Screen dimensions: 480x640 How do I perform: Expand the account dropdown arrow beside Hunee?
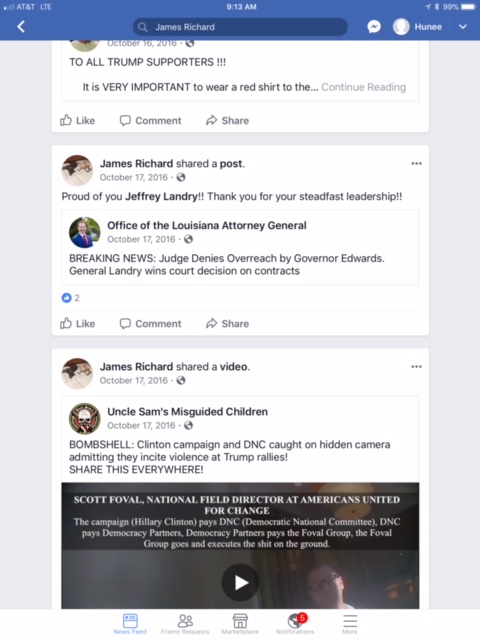[462, 27]
